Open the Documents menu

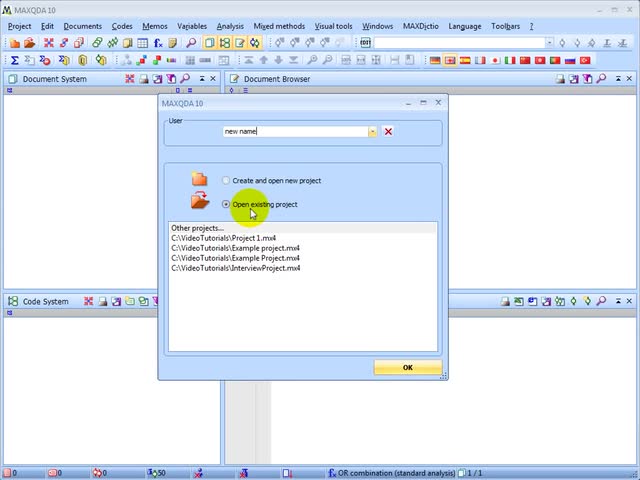click(x=82, y=26)
